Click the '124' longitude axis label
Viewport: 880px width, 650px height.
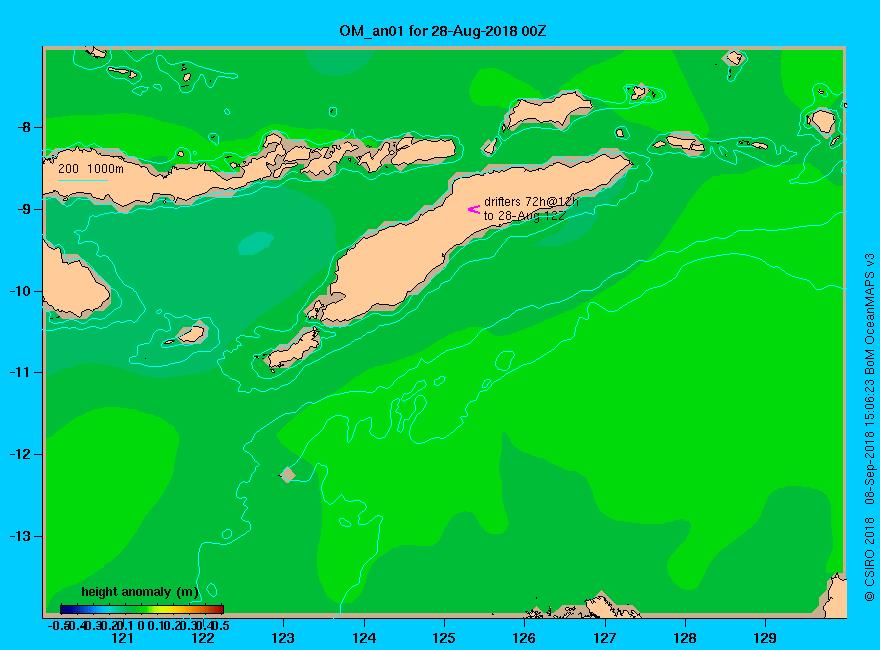click(364, 638)
